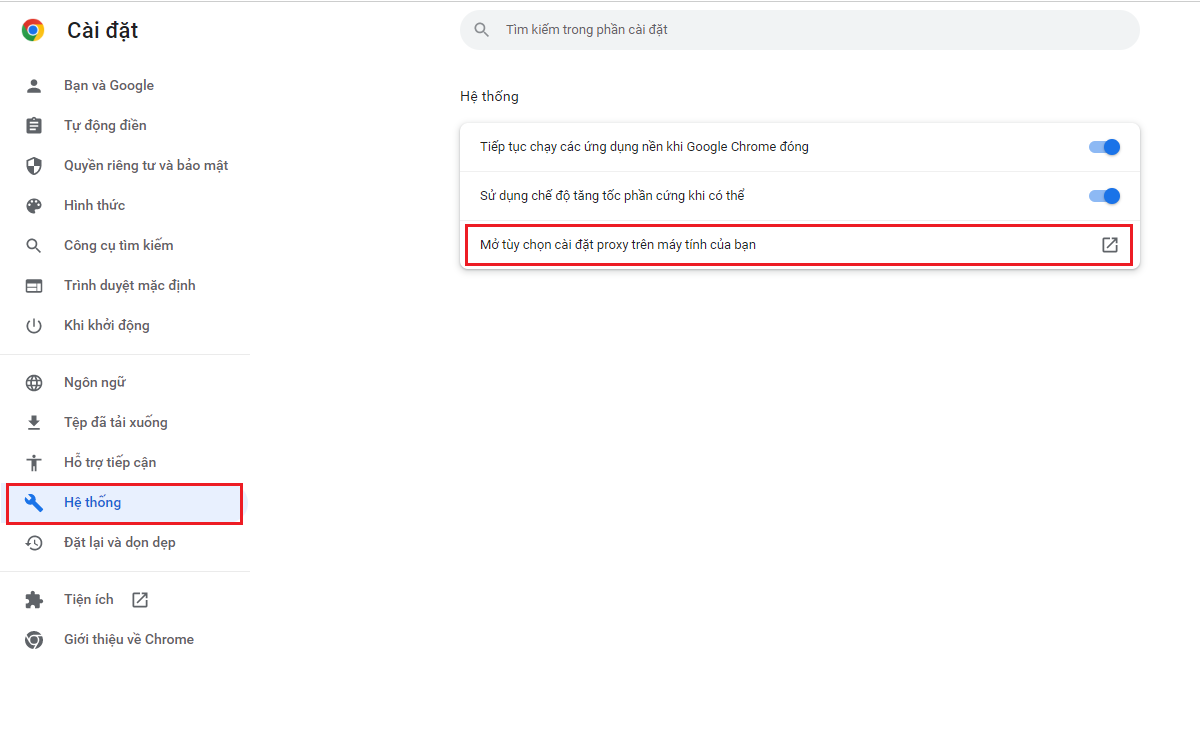Open Đặt lại và dọn dẹp page
The width and height of the screenshot is (1200, 749).
[119, 543]
